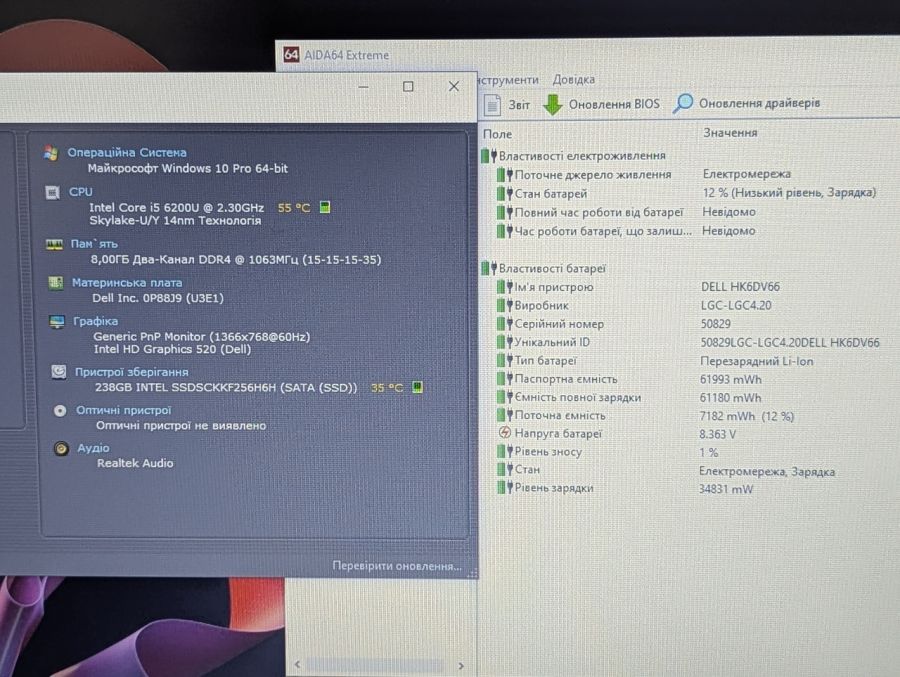This screenshot has height=677, width=900.
Task: Select the Властивості батареї group row
Action: click(544, 268)
